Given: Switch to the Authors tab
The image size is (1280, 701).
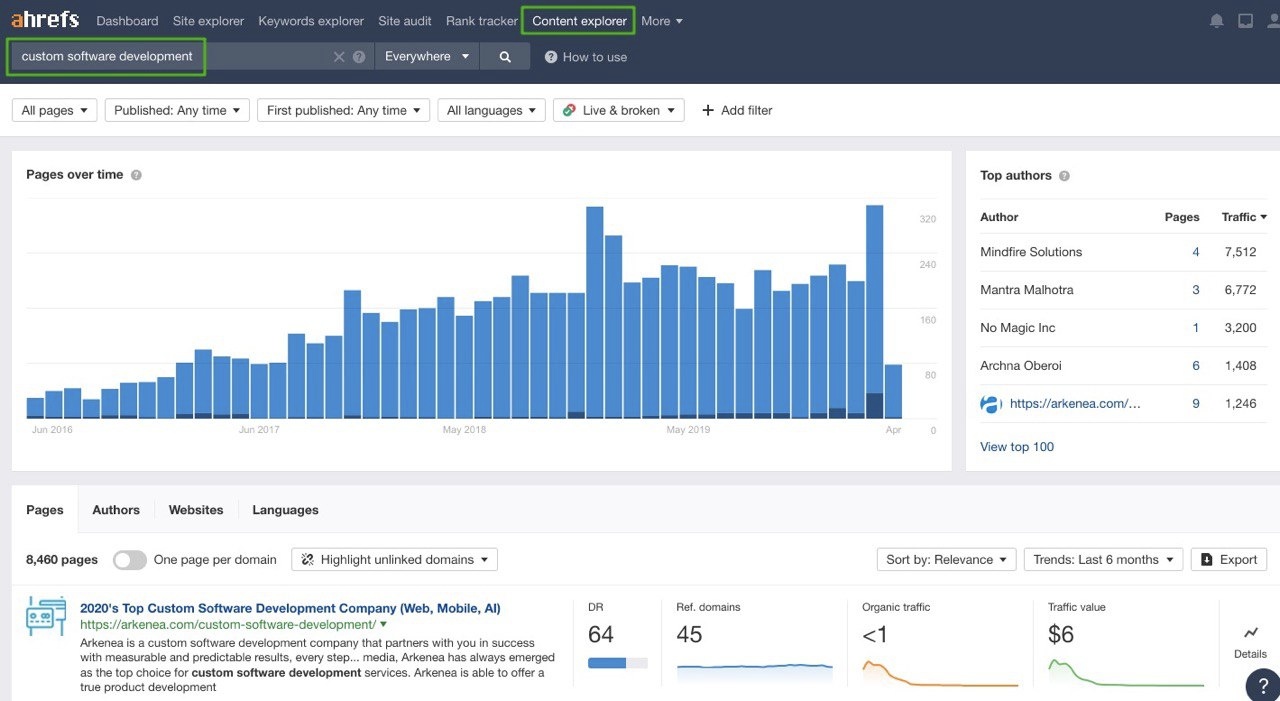Looking at the screenshot, I should click(x=116, y=510).
